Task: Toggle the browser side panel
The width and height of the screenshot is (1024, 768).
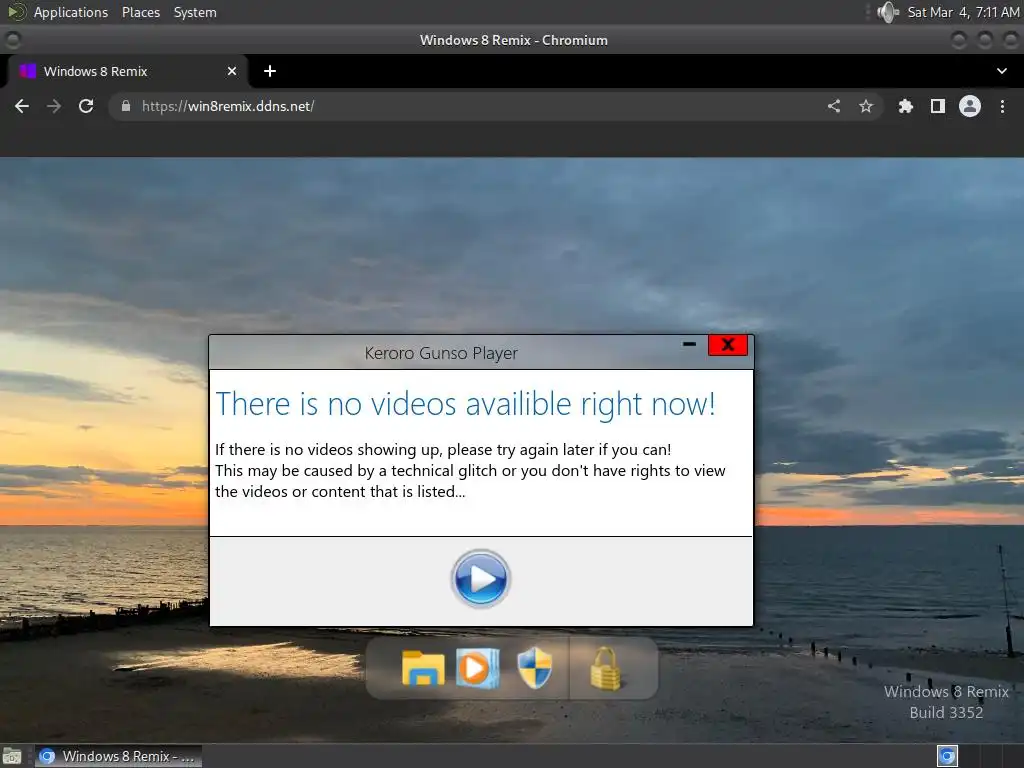Action: coord(938,106)
